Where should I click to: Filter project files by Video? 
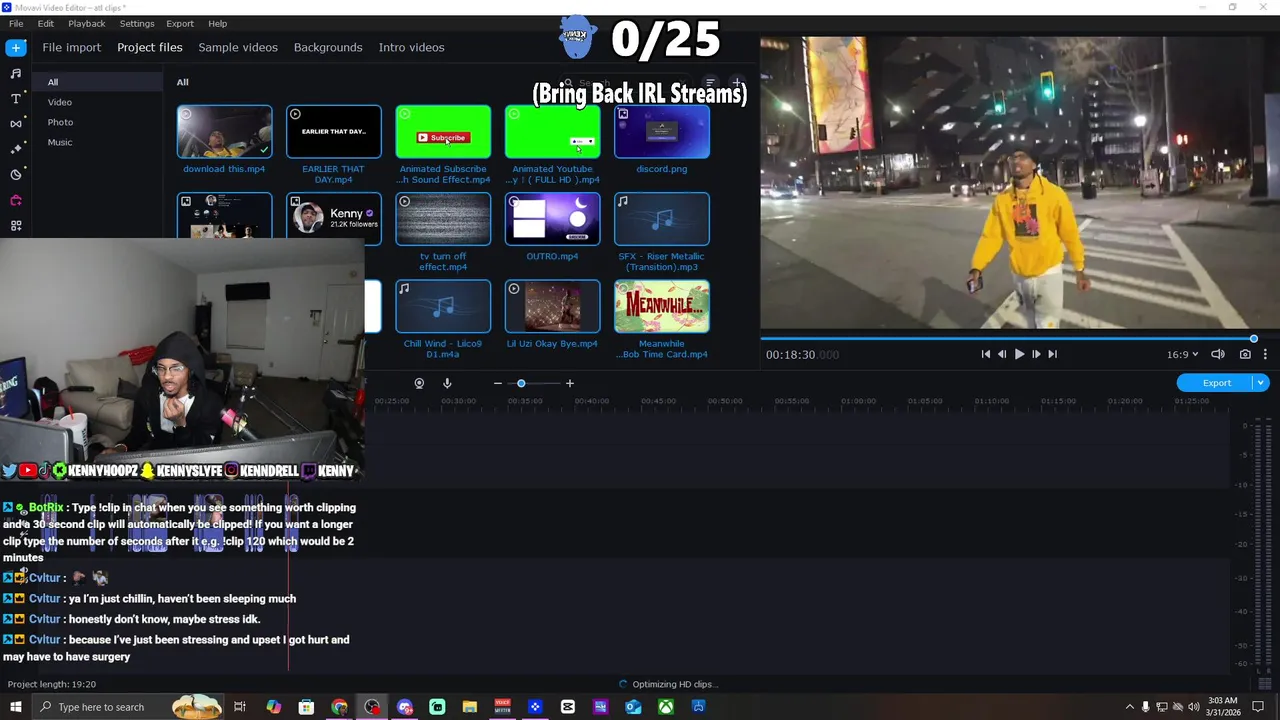[x=60, y=102]
